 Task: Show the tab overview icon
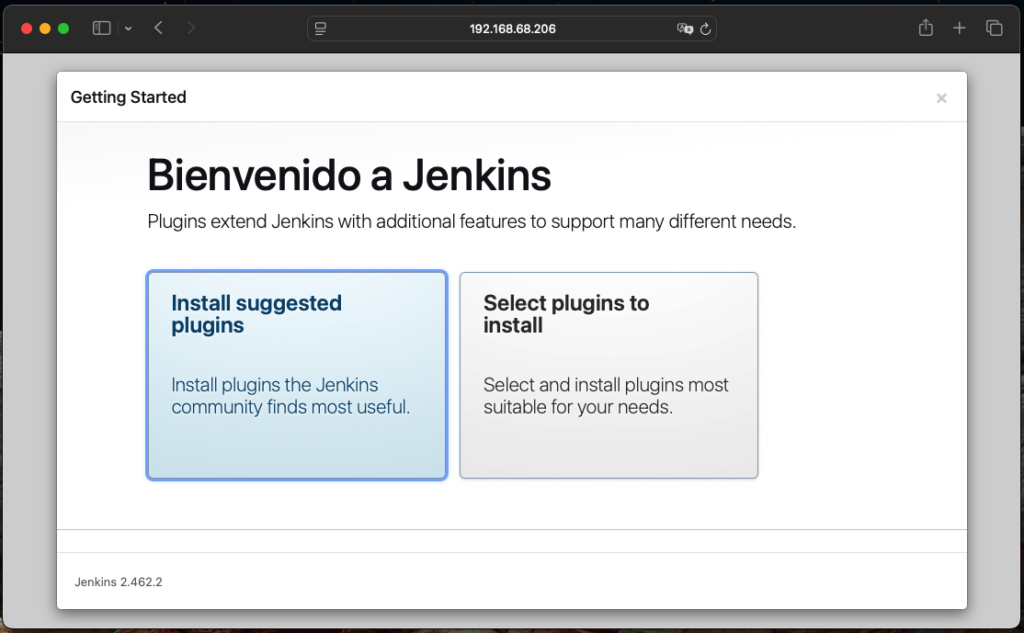[x=994, y=28]
